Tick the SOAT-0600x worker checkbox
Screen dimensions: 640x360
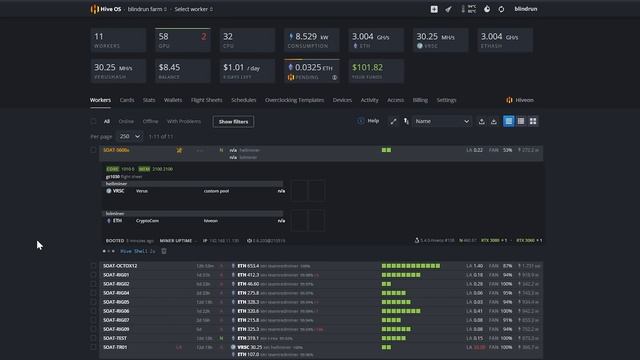coord(93,150)
